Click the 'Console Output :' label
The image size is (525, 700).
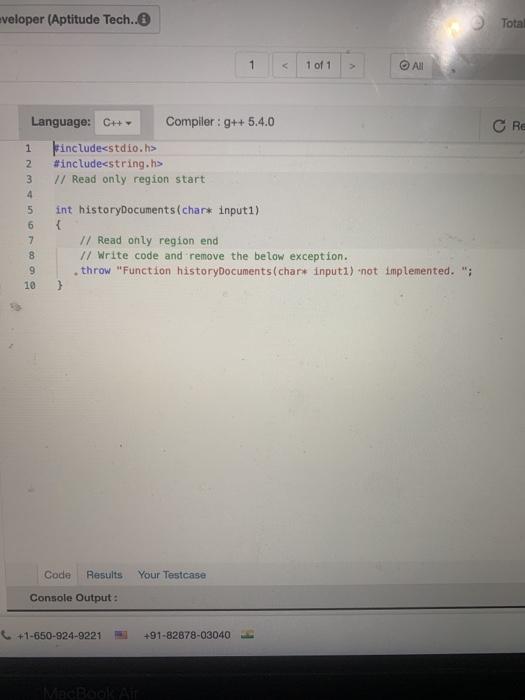[74, 598]
